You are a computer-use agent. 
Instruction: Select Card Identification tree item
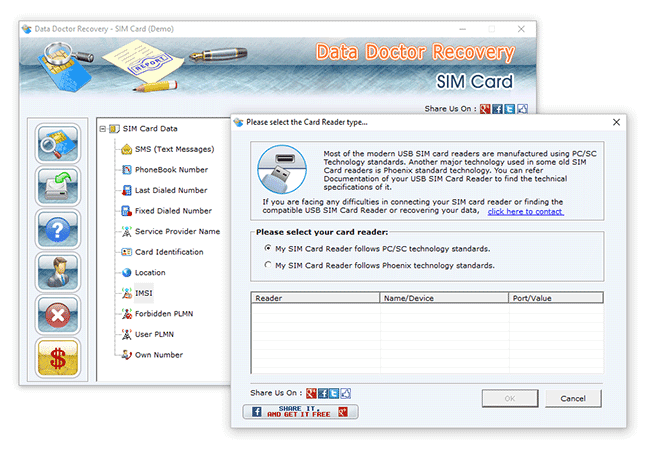pyautogui.click(x=169, y=252)
